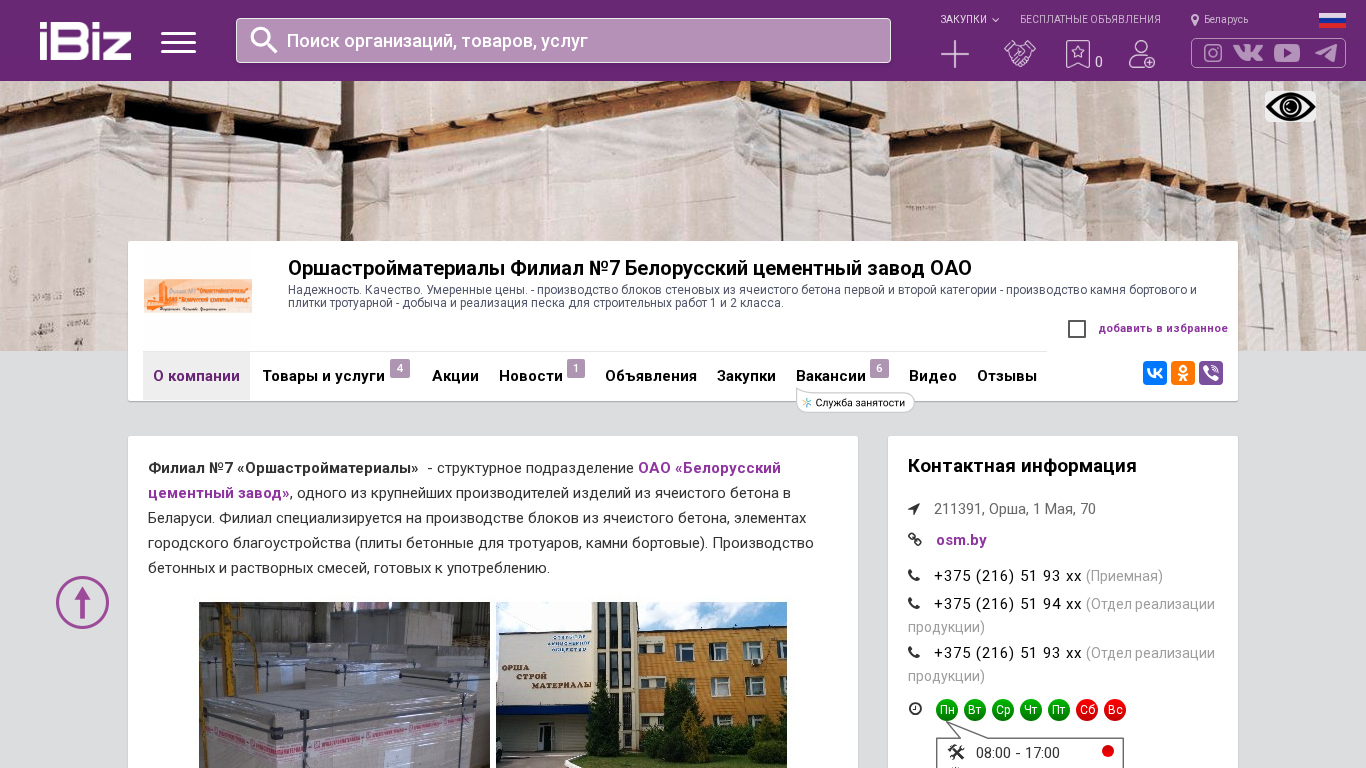Open the Закупки company tab
1366x768 pixels.
tap(746, 376)
